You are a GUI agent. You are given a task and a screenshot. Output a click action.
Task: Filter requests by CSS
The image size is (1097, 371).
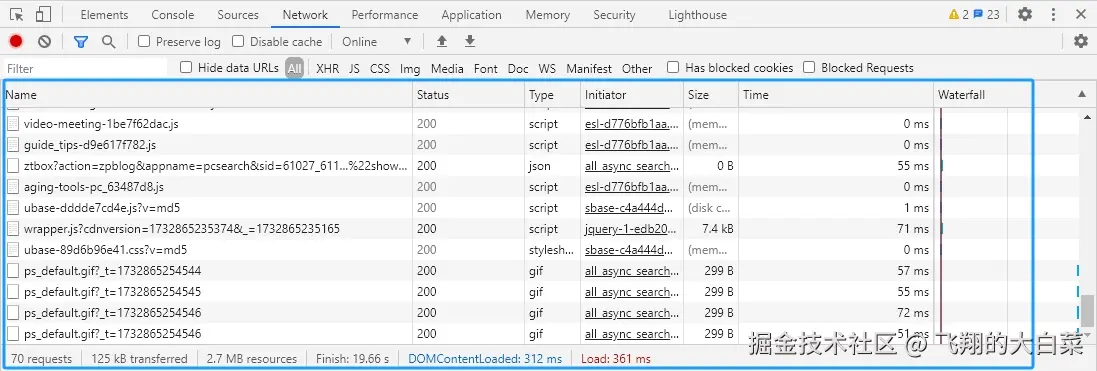click(380, 69)
